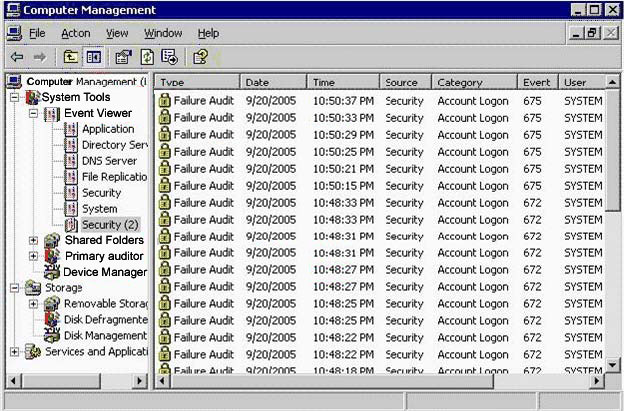The image size is (624, 411).
Task: Click the Event Viewer icon
Action: (x=52, y=113)
